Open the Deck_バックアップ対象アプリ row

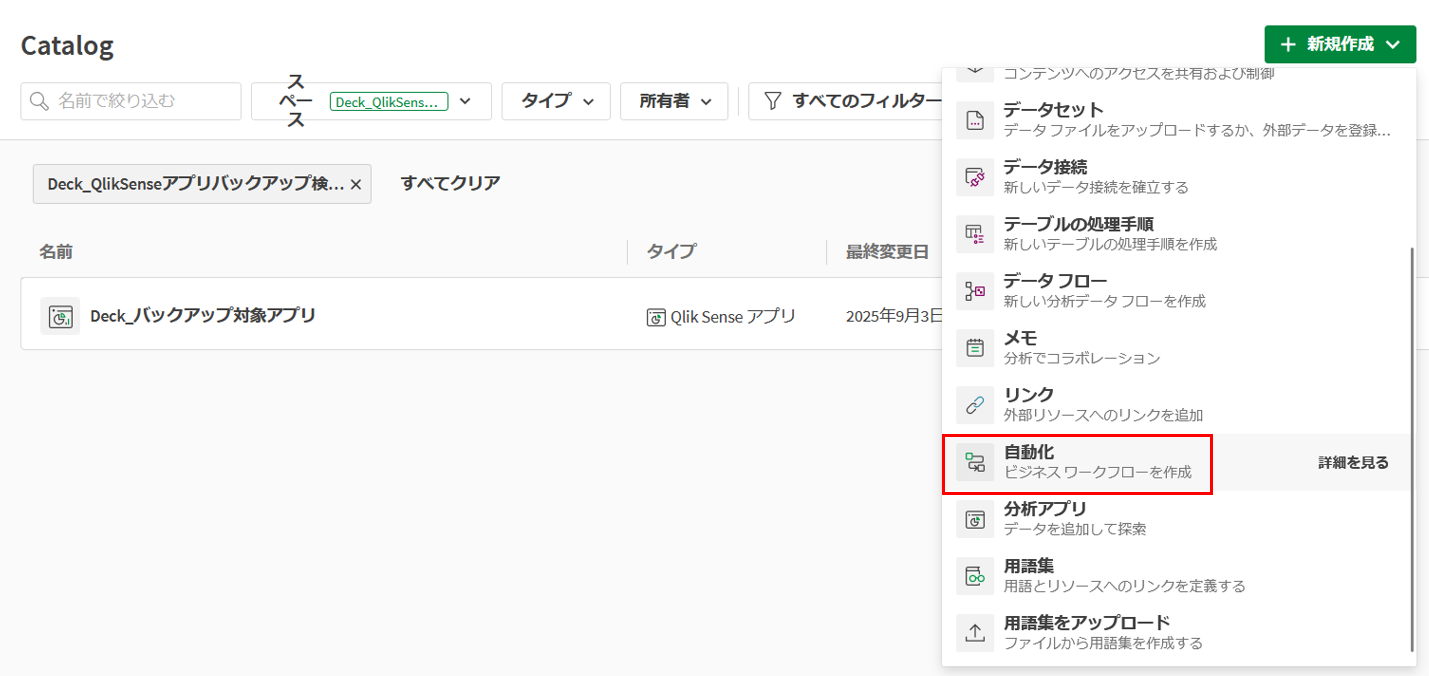pyautogui.click(x=482, y=314)
